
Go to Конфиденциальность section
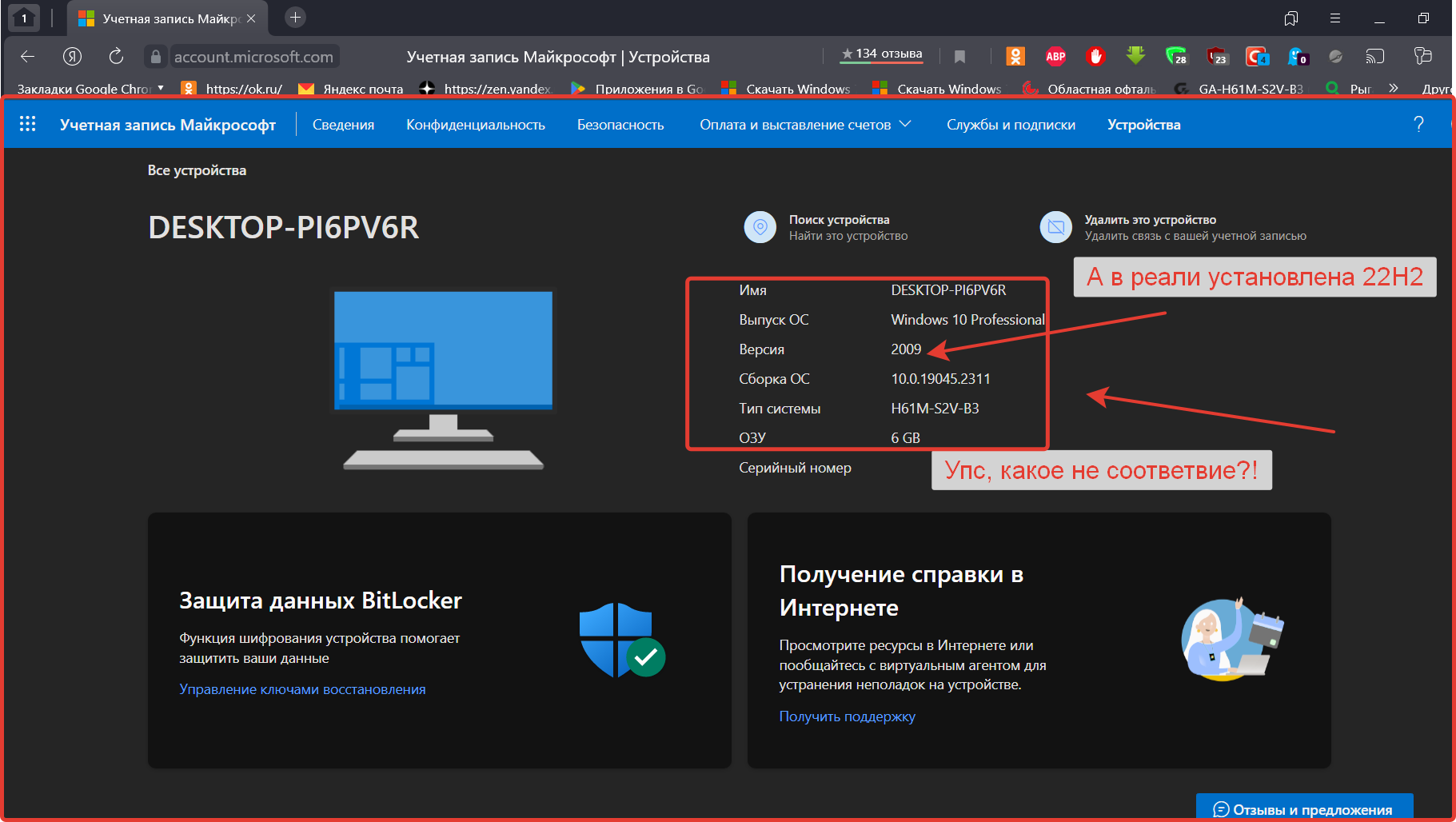pos(475,125)
